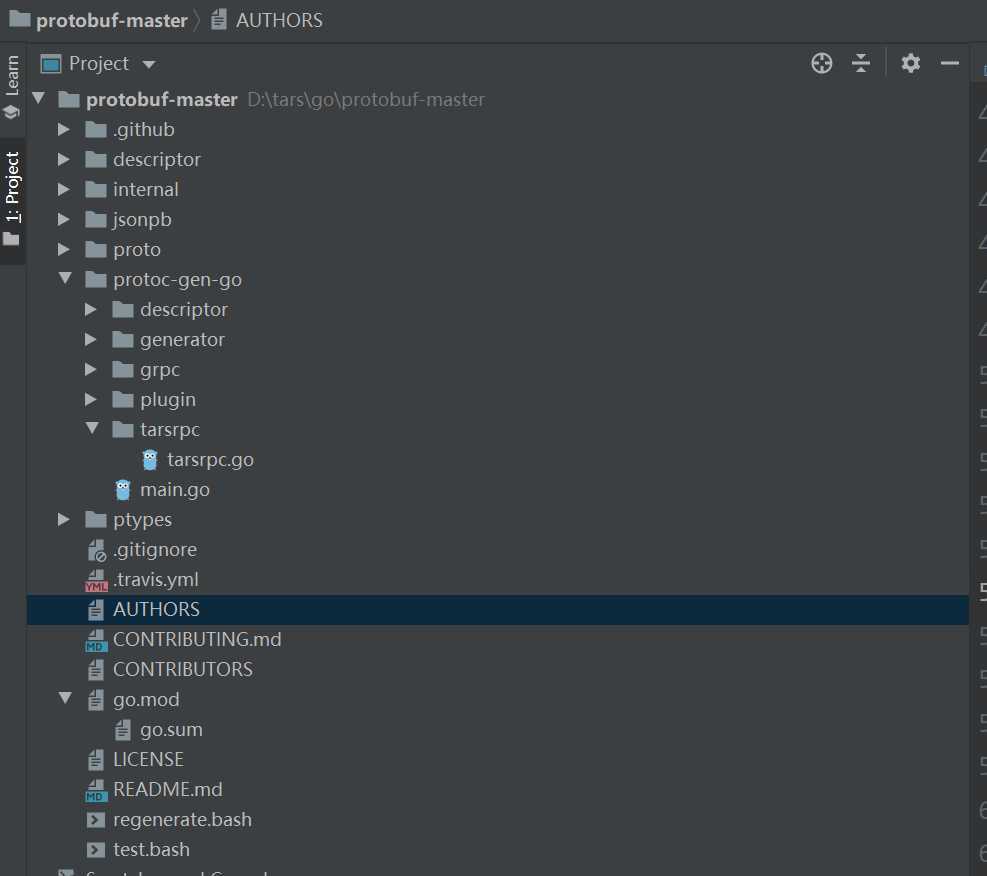Expand the generator folder
This screenshot has height=876, width=987.
click(91, 339)
